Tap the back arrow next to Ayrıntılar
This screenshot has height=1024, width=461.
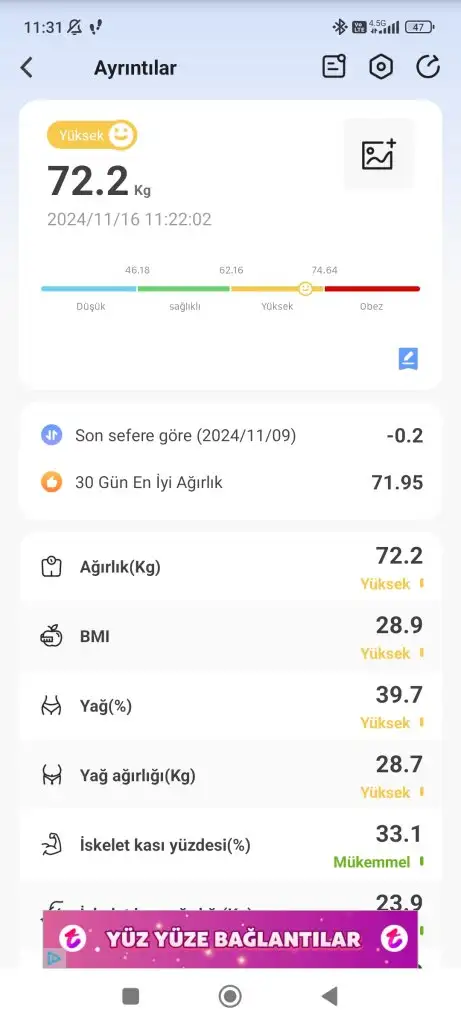click(x=26, y=67)
